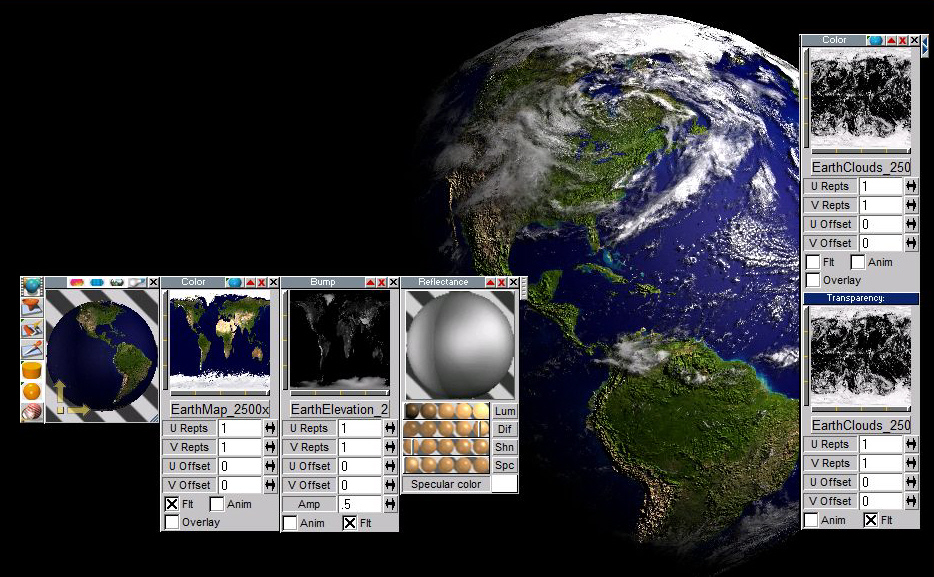The width and height of the screenshot is (934, 577).
Task: Click the Bump Amp value field showing .5
Action: pos(360,504)
